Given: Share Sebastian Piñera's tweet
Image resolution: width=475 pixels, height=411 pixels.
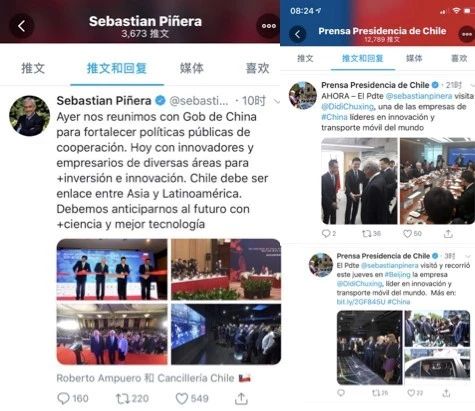Looking at the screenshot, I should point(241,398).
